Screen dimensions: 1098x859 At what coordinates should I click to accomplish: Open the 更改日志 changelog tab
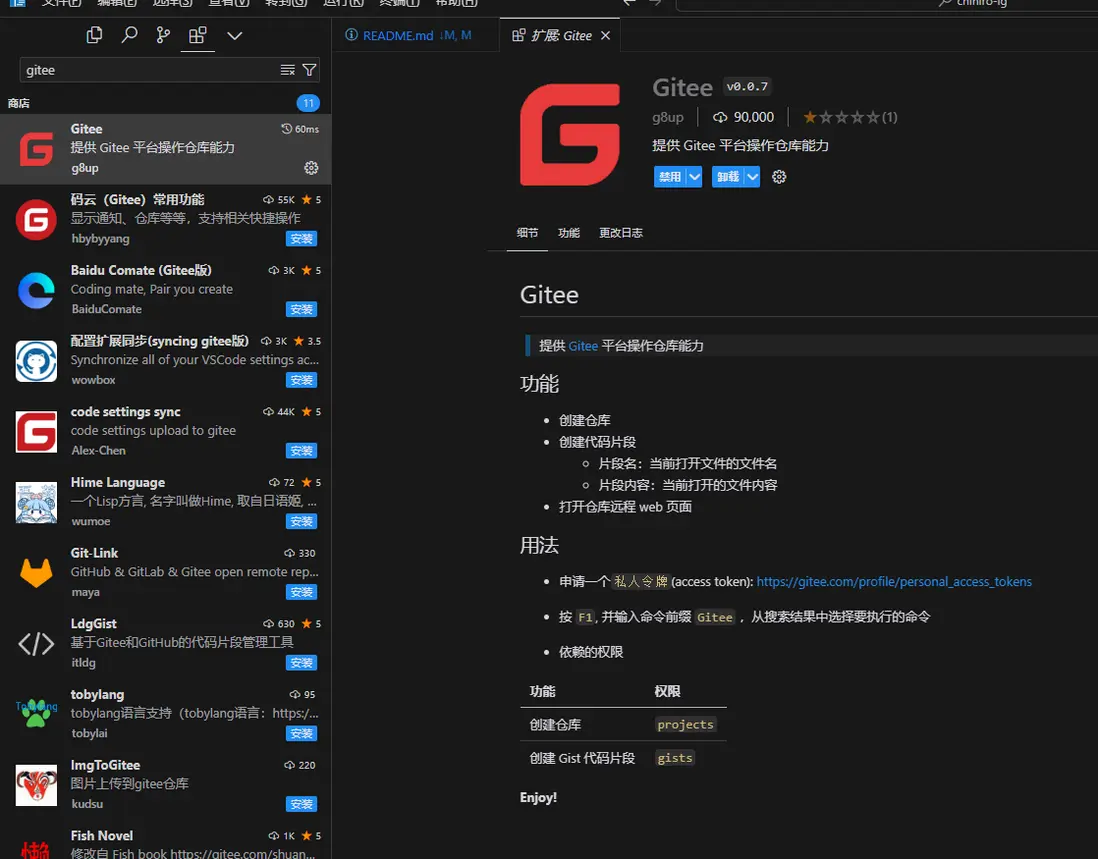coord(620,233)
